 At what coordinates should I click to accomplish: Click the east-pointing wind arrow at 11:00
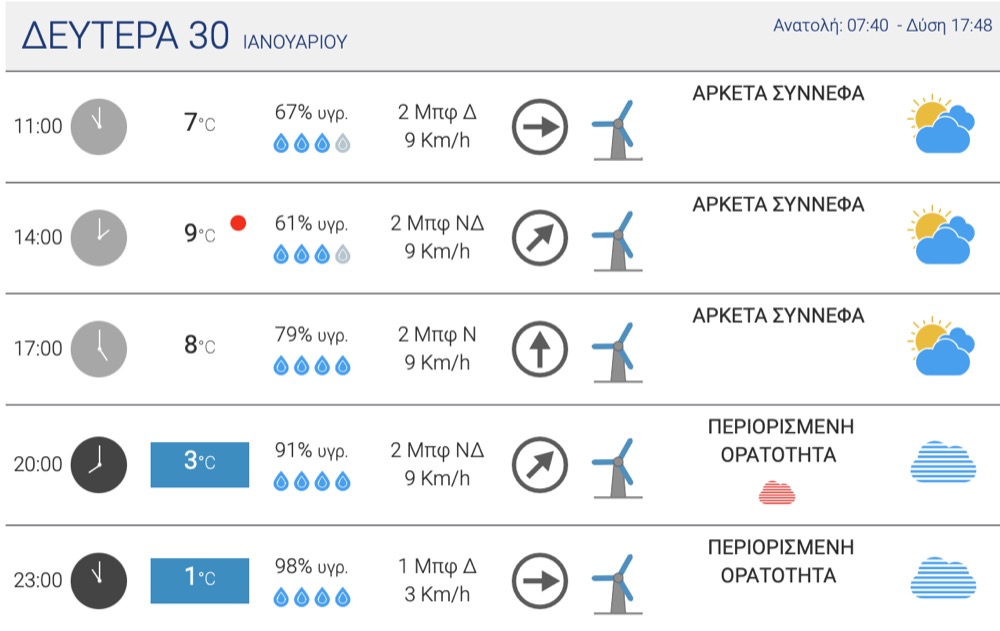click(x=540, y=126)
